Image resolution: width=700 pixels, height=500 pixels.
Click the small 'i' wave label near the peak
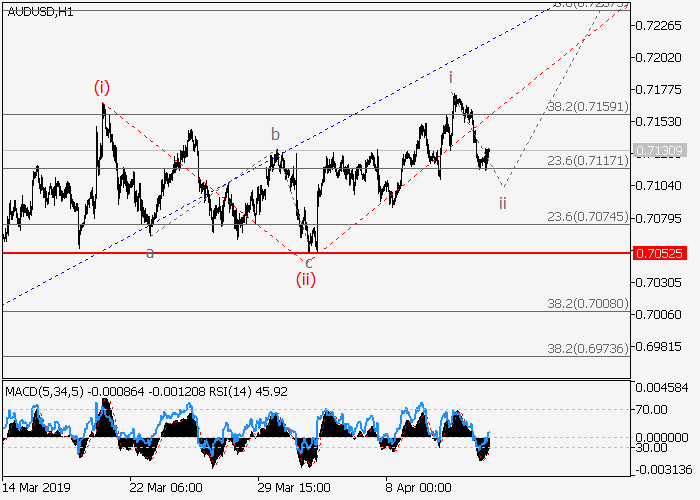(x=451, y=77)
